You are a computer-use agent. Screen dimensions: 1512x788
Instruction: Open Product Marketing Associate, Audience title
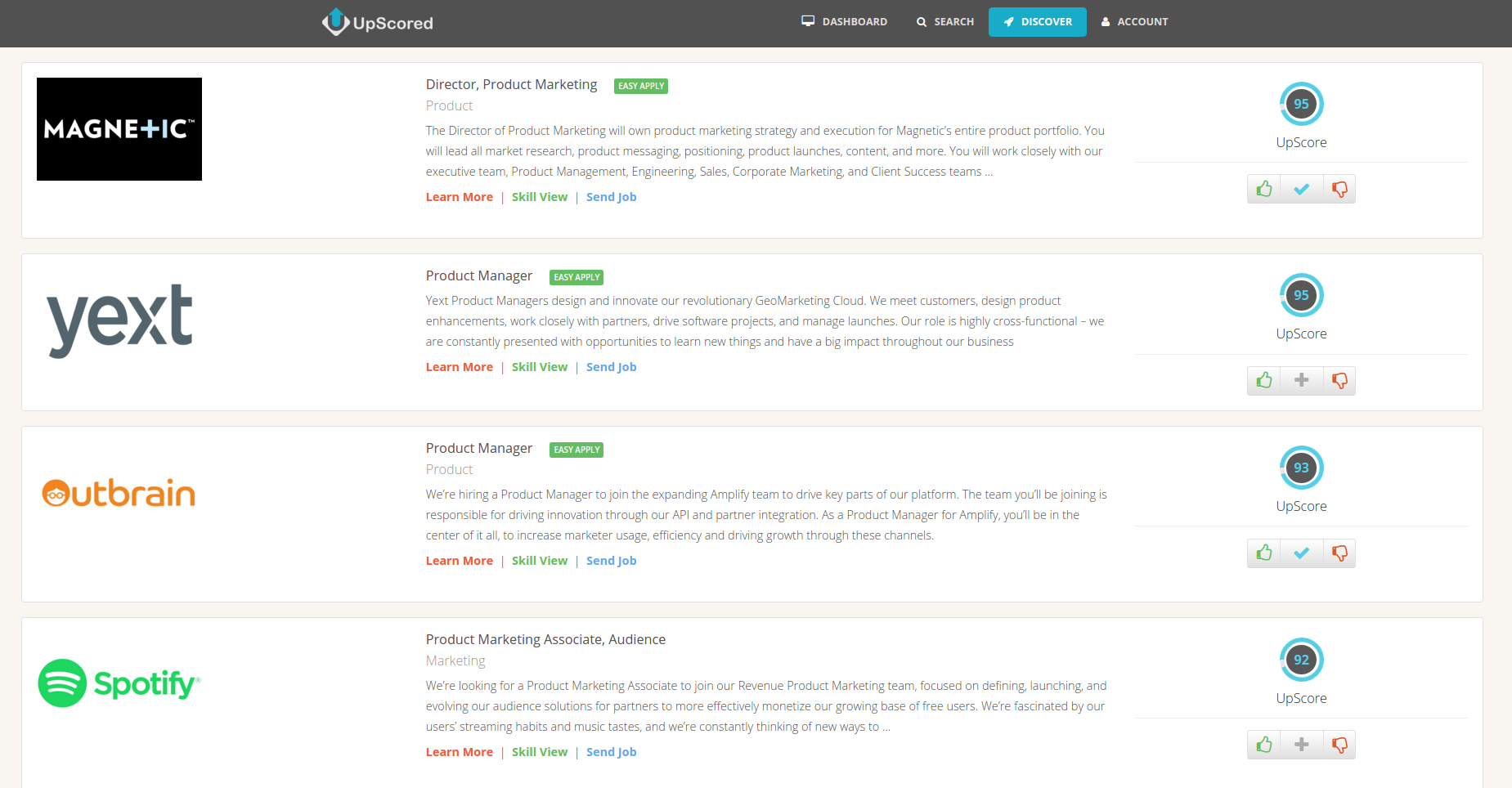(545, 639)
